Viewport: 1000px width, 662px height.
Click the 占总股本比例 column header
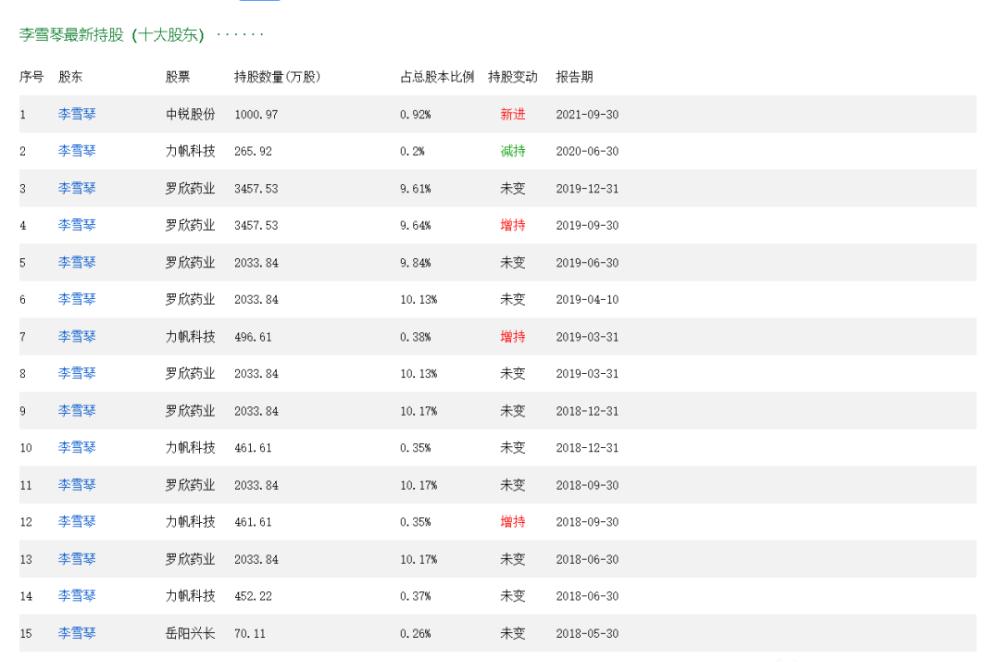coord(437,77)
